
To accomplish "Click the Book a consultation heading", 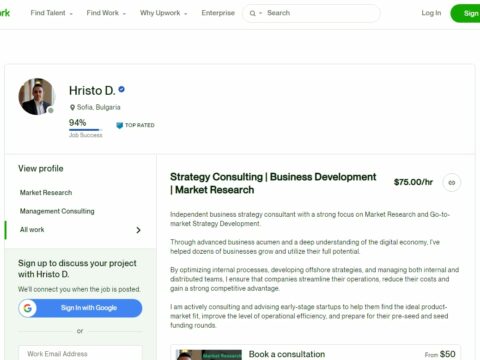I will [x=287, y=354].
